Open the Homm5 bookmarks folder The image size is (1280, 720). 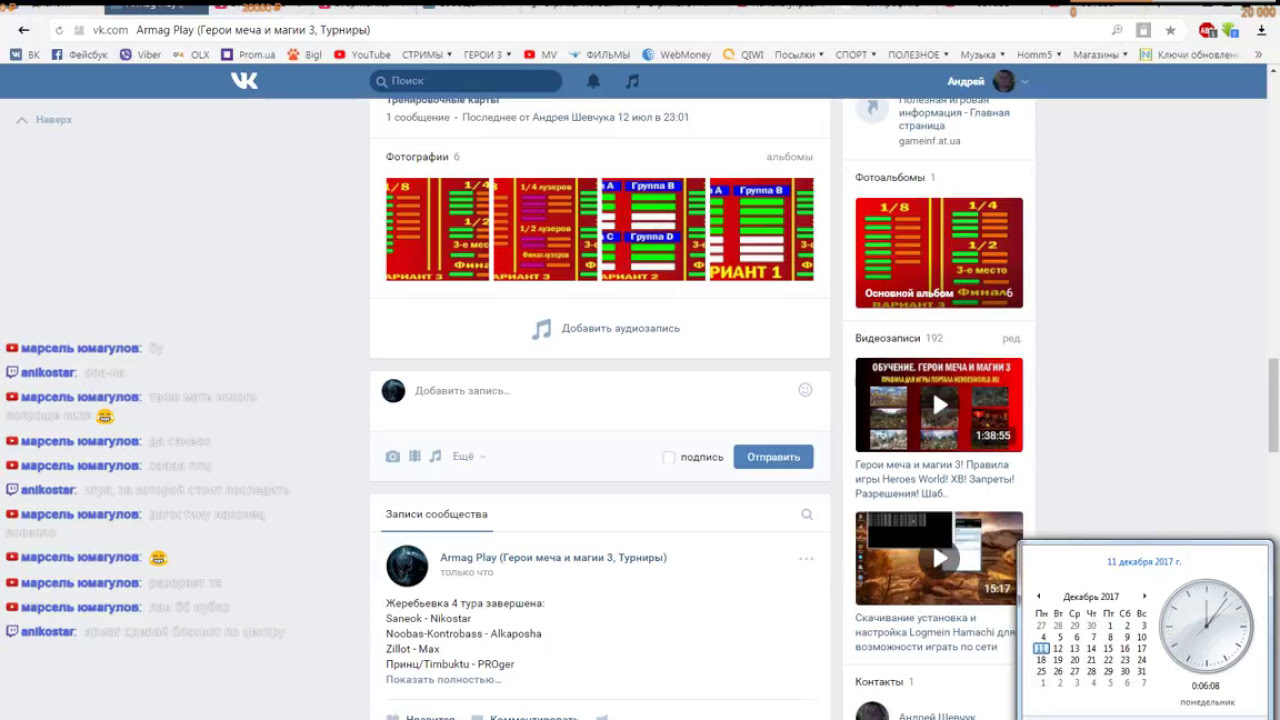tap(1039, 55)
